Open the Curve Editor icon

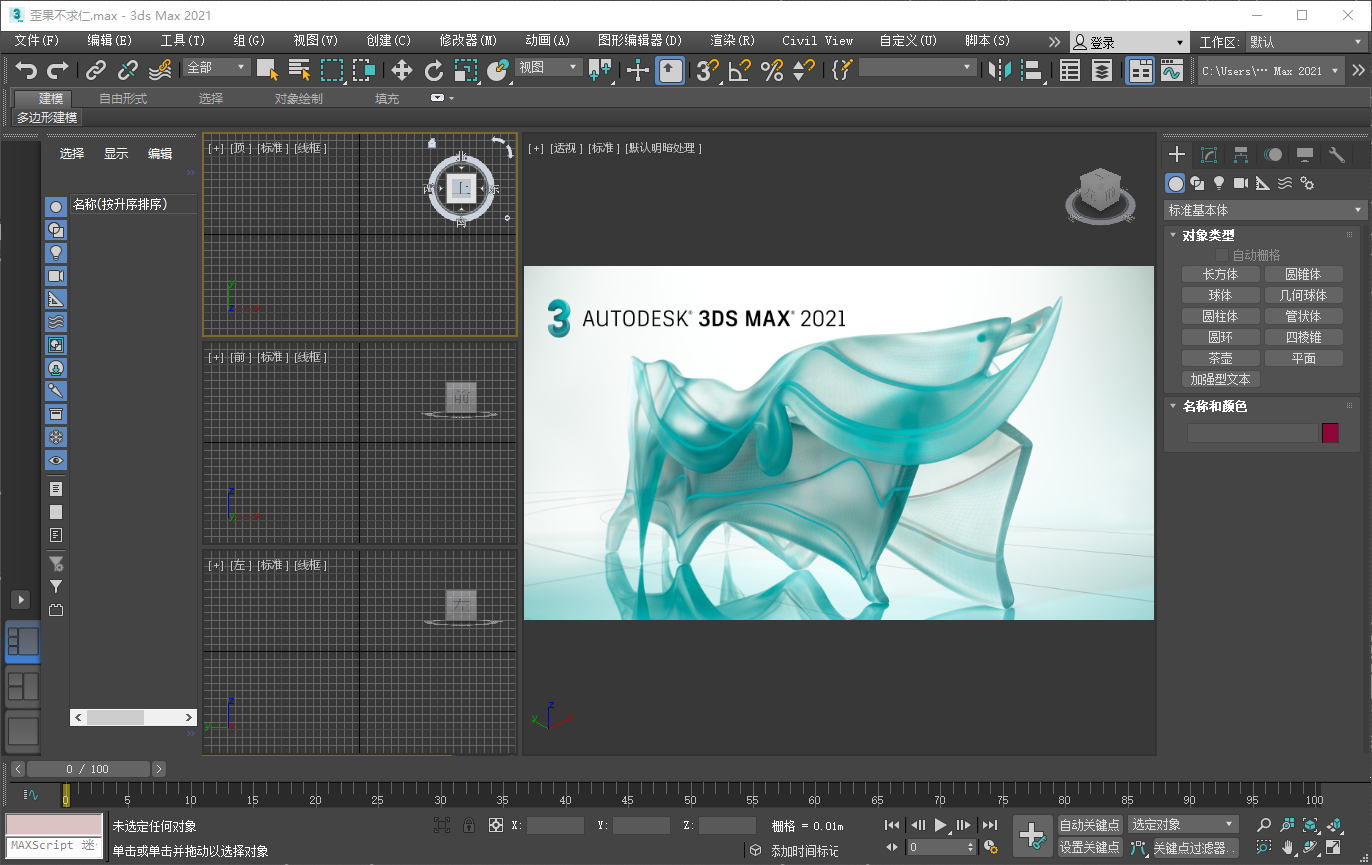pyautogui.click(x=1172, y=69)
